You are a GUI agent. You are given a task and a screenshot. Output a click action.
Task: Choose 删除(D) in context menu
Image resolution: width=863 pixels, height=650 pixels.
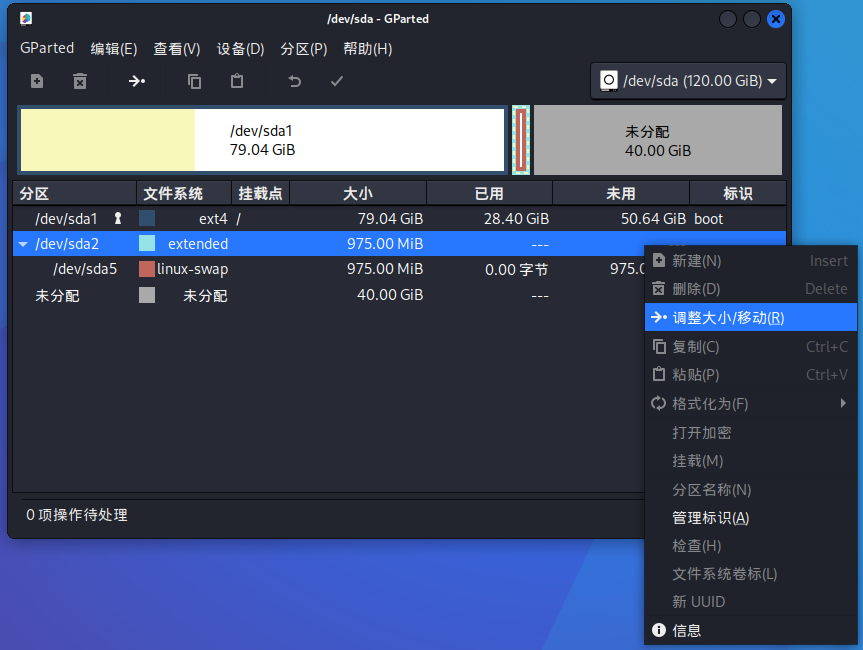pyautogui.click(x=751, y=289)
